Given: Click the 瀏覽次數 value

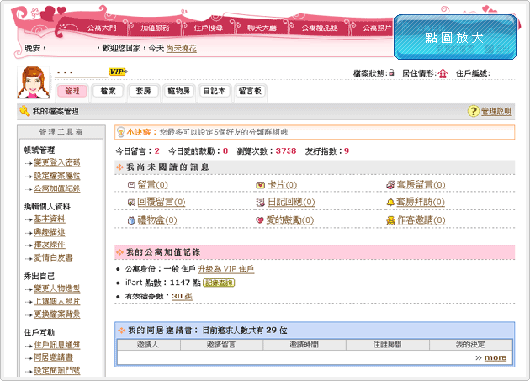Looking at the screenshot, I should (x=286, y=151).
